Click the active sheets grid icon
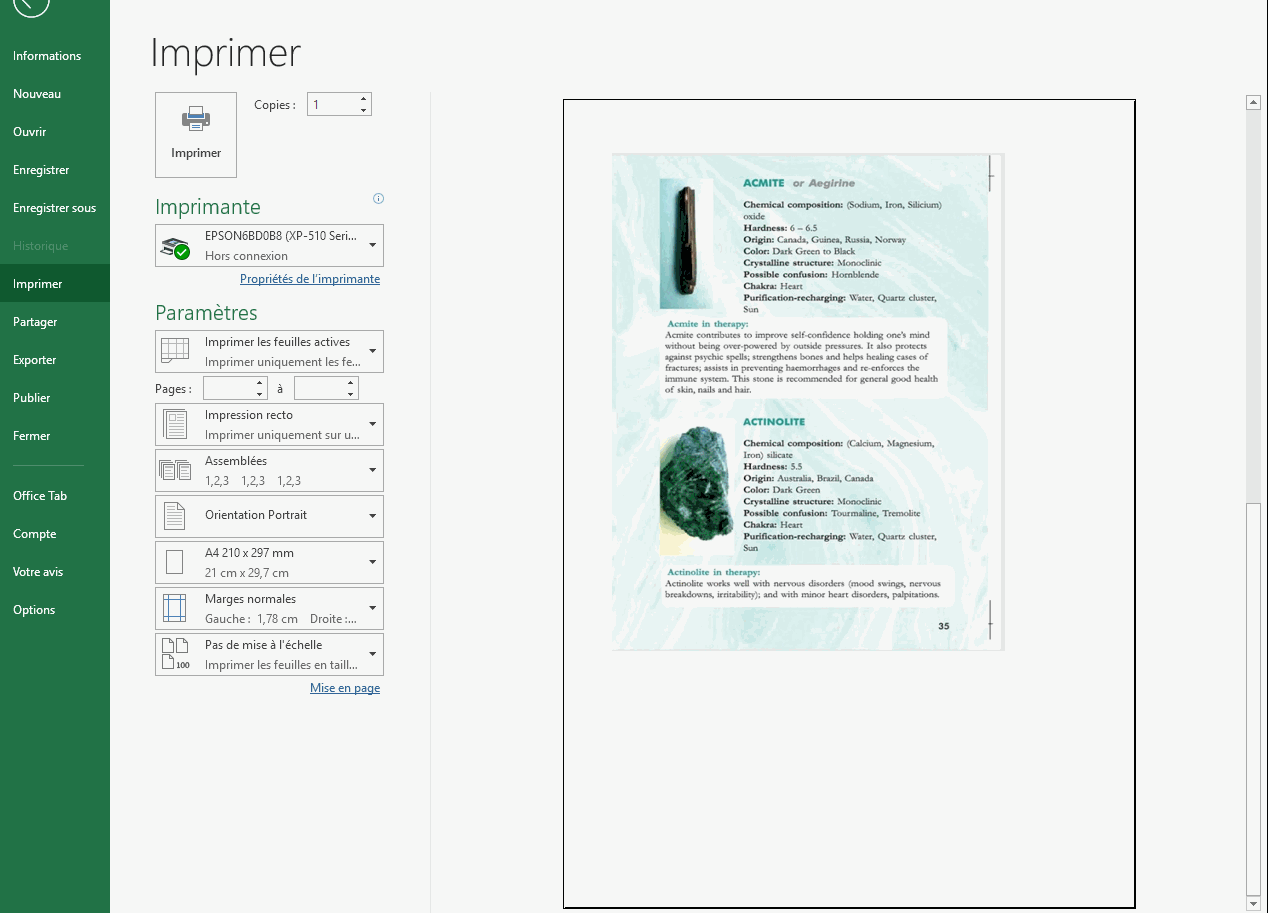This screenshot has width=1268, height=913. pos(175,351)
